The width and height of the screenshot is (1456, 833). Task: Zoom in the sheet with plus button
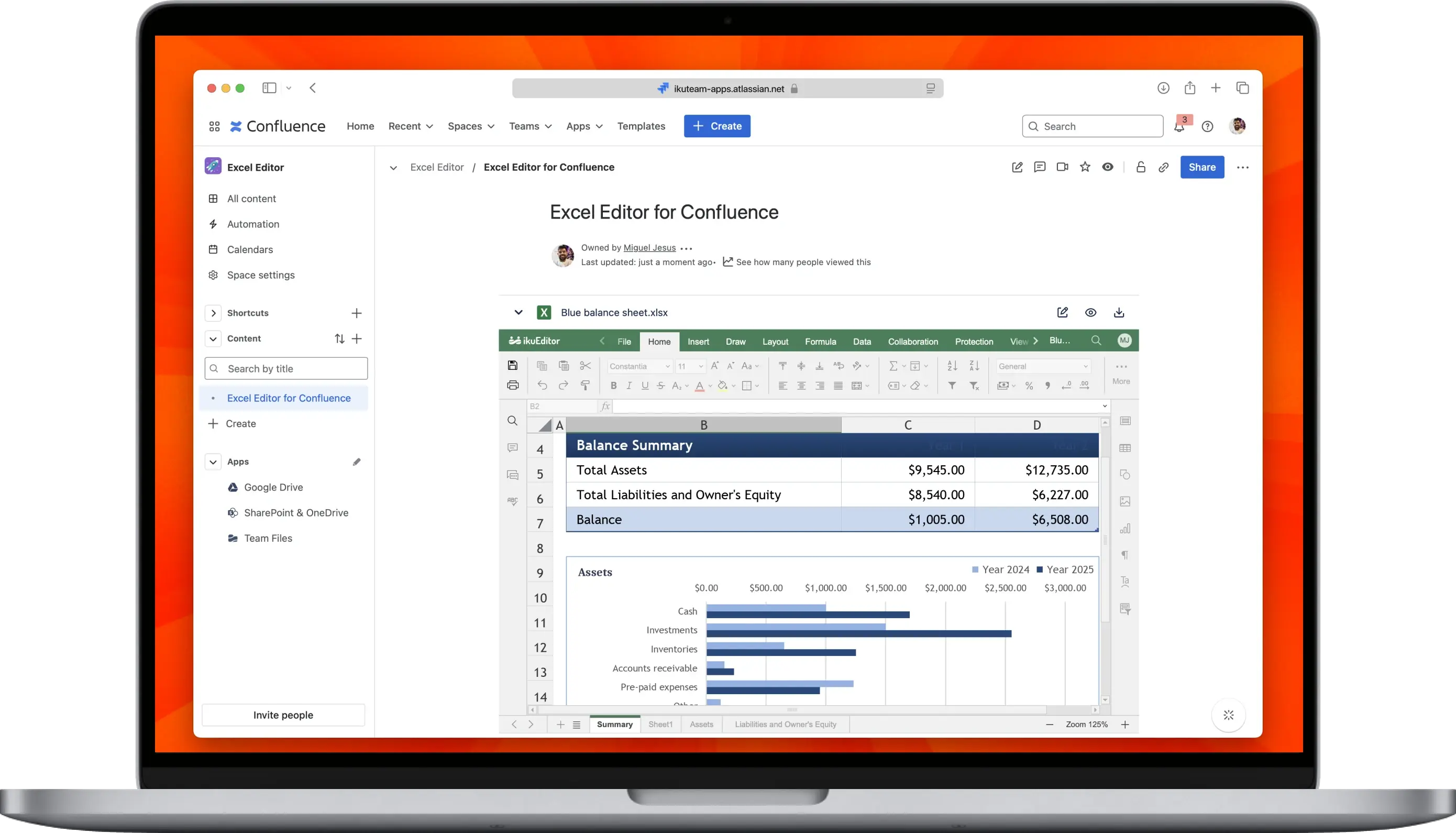tap(1125, 725)
